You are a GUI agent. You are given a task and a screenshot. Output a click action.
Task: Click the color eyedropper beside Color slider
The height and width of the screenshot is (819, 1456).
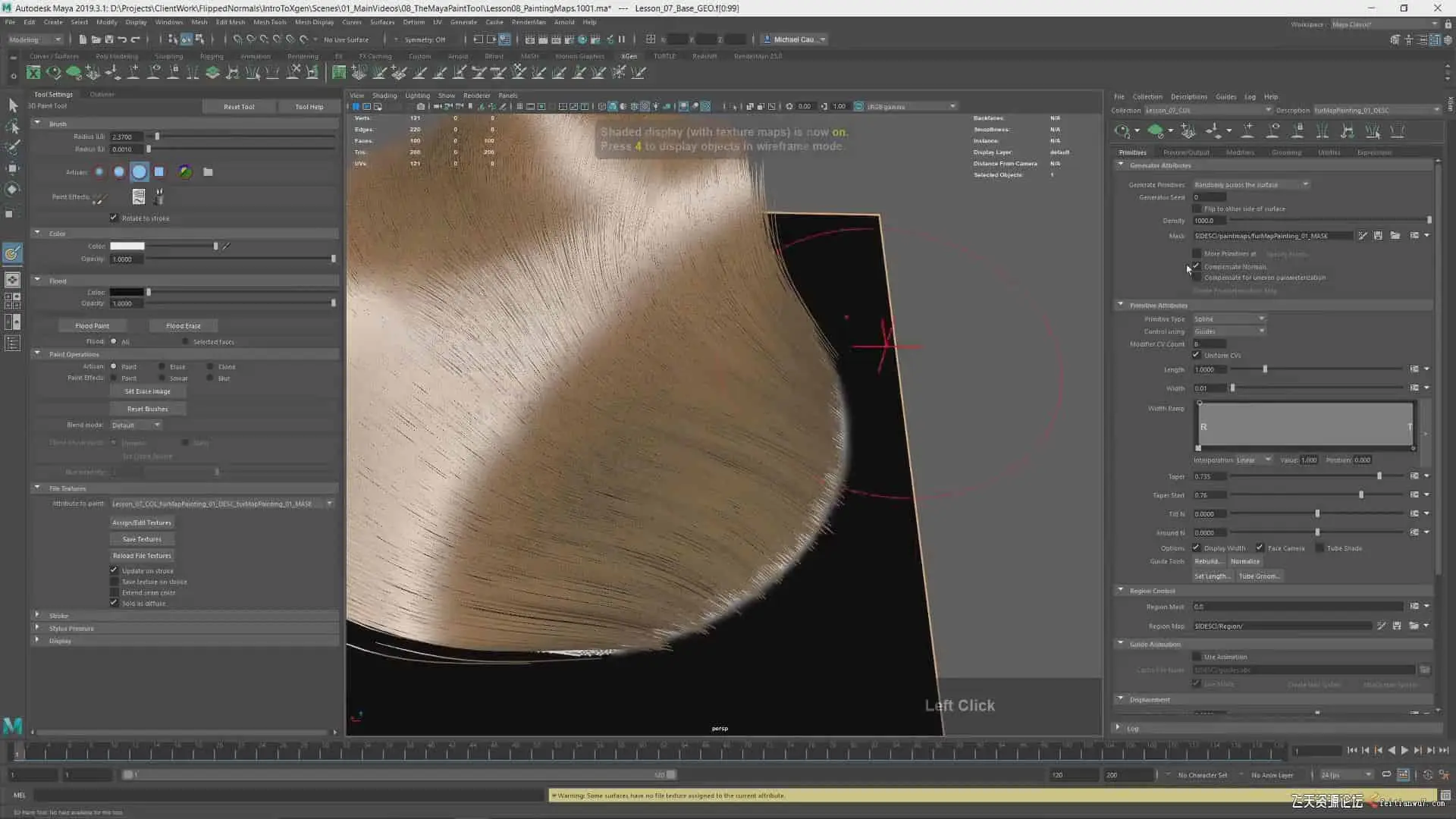[x=226, y=246]
